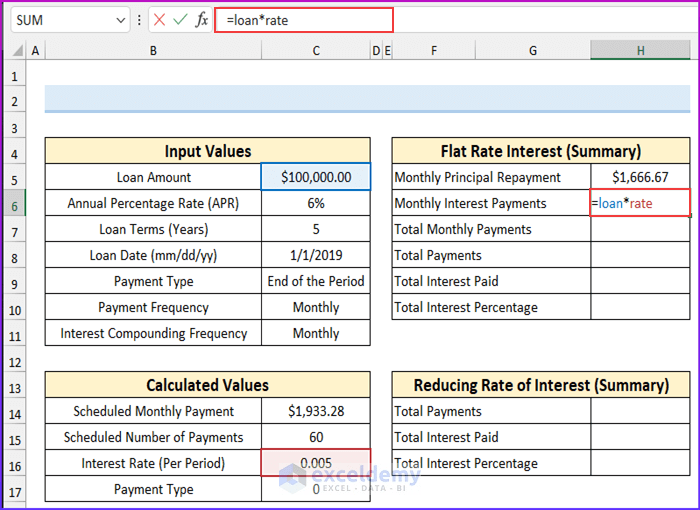
Task: Click the Reducing Rate of Interest heading
Action: click(541, 385)
